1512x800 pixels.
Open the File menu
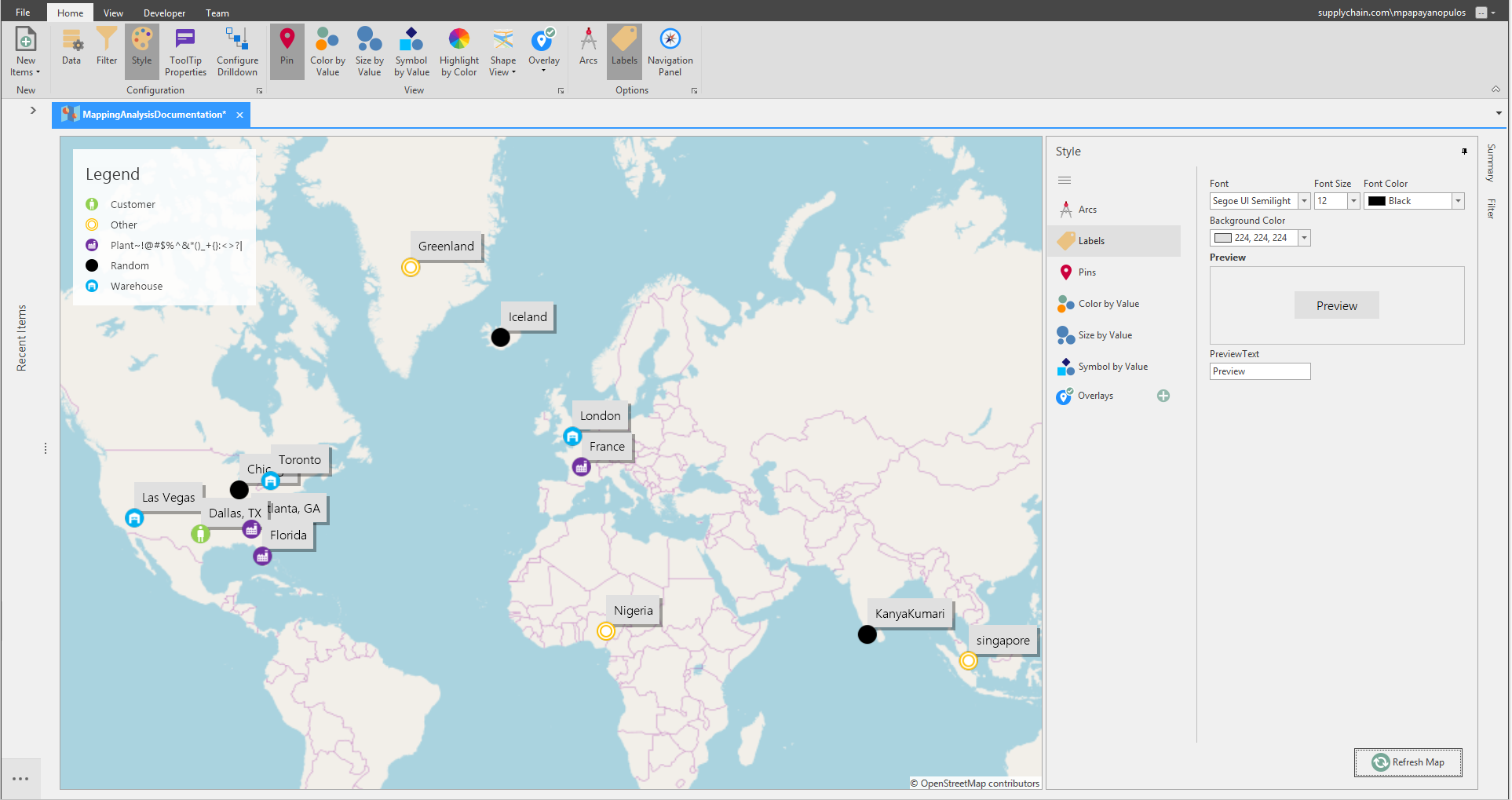tap(23, 13)
